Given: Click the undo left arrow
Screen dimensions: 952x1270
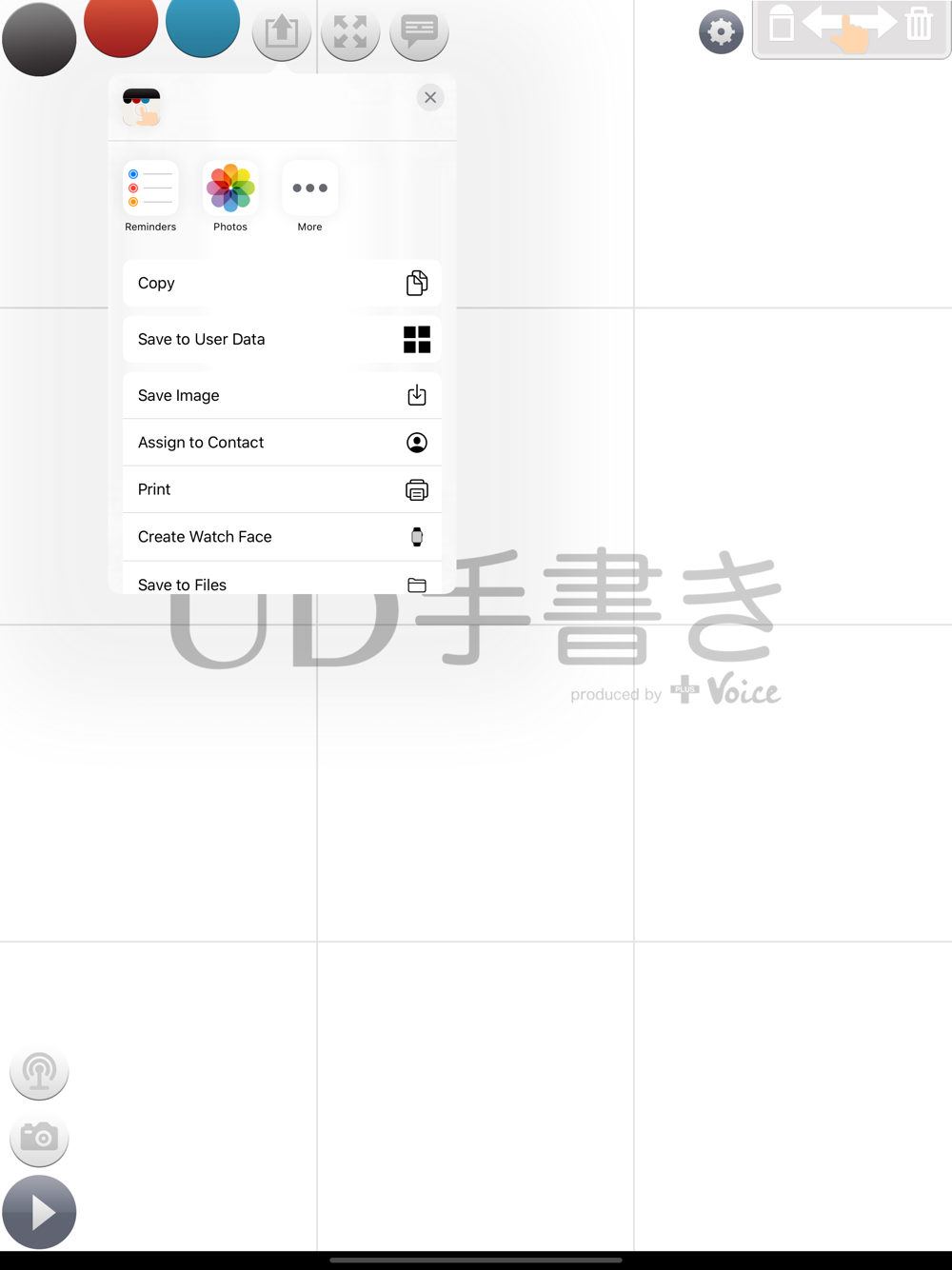Looking at the screenshot, I should click(x=823, y=23).
